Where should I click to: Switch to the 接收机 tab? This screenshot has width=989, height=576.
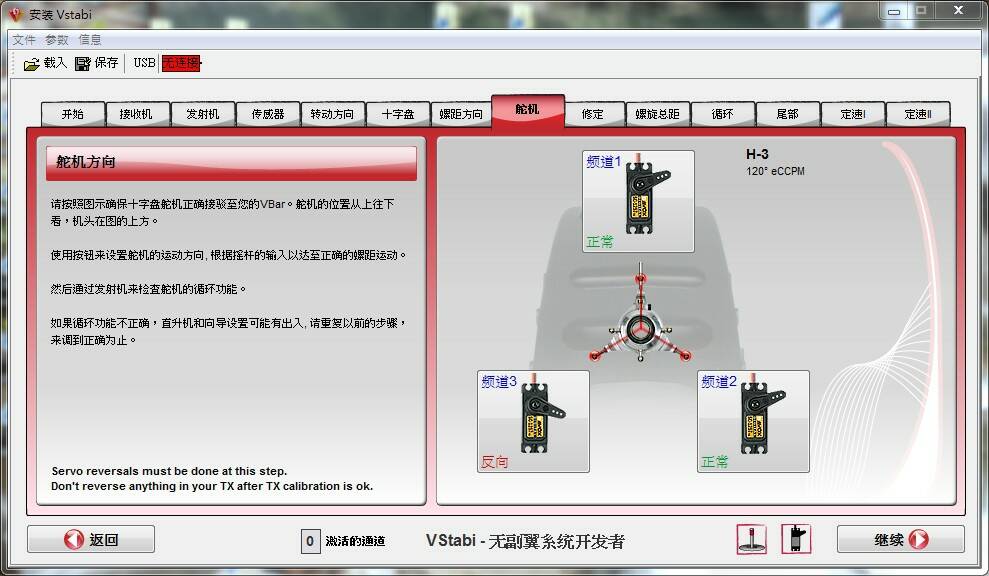[x=136, y=114]
